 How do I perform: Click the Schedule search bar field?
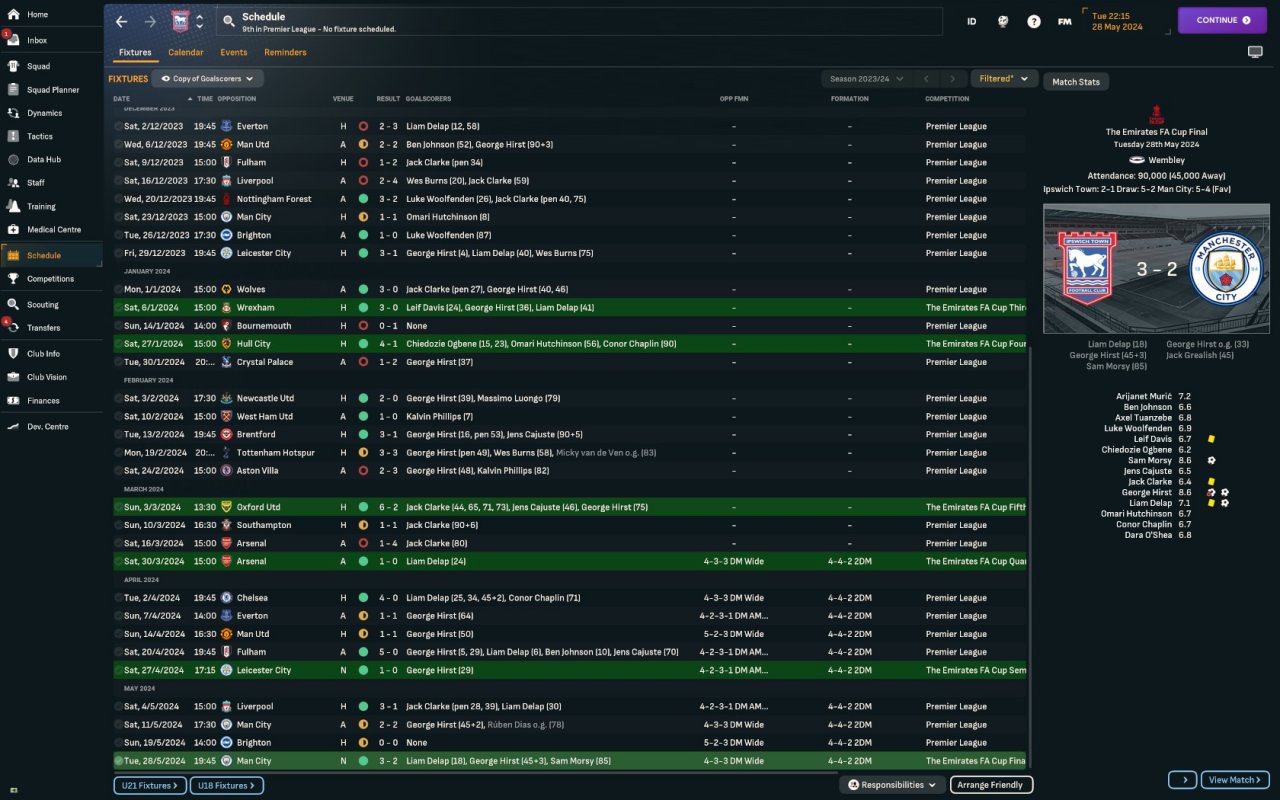point(580,21)
